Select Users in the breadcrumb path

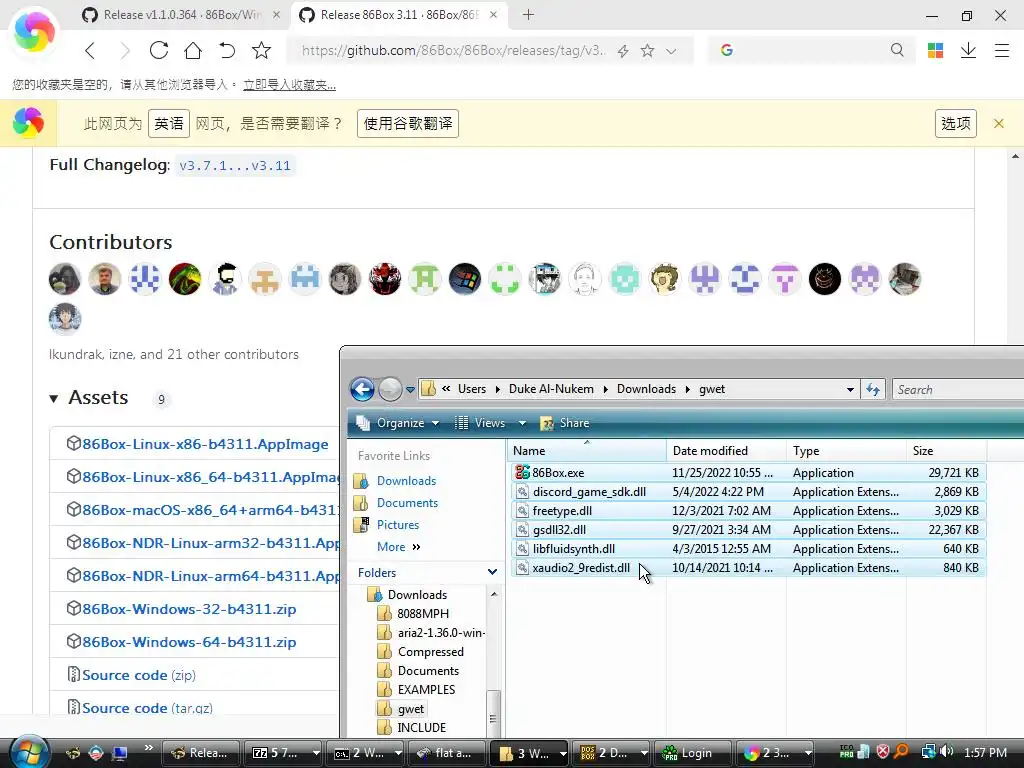[472, 389]
